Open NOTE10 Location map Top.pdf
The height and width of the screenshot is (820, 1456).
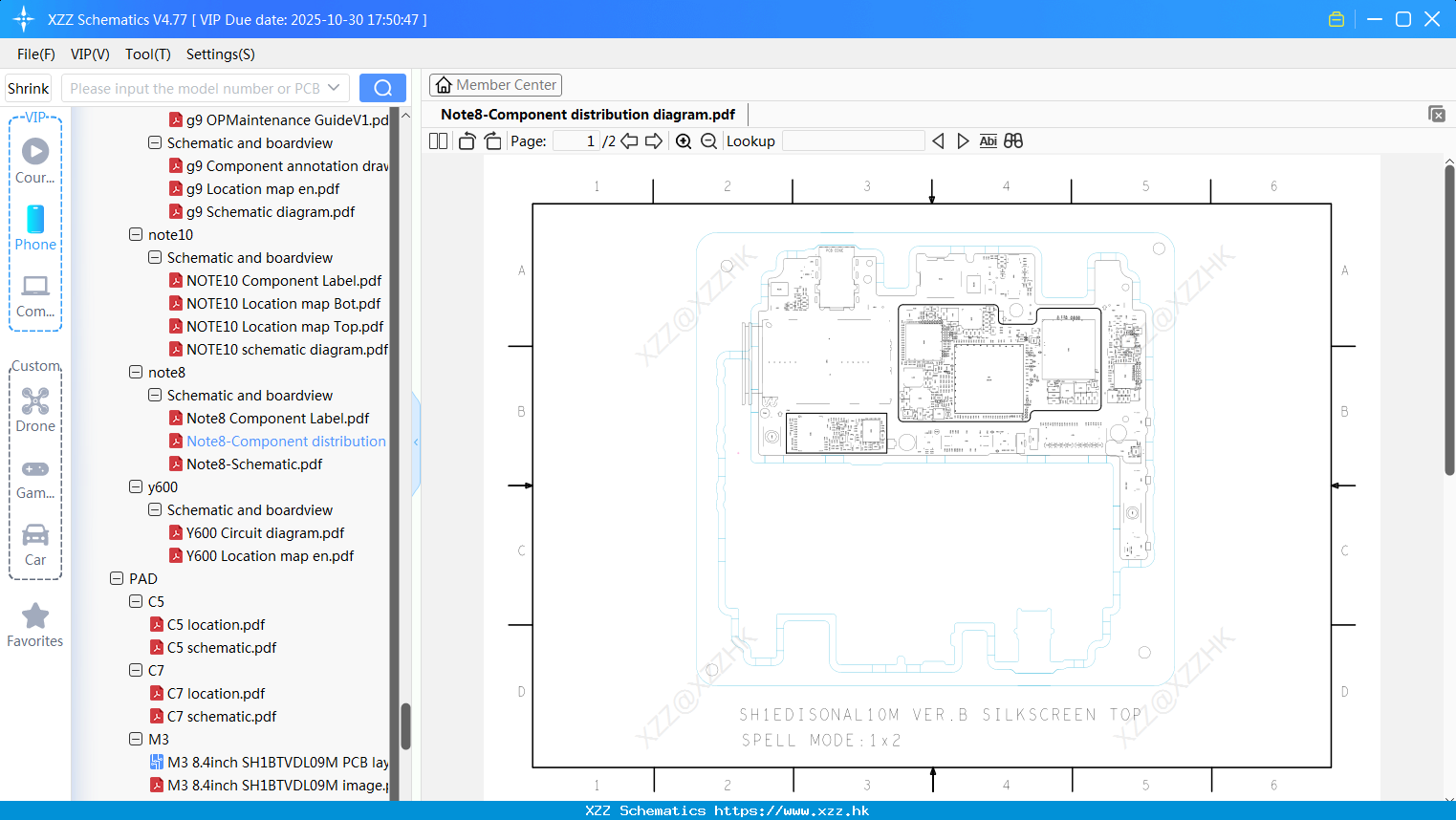(x=285, y=326)
